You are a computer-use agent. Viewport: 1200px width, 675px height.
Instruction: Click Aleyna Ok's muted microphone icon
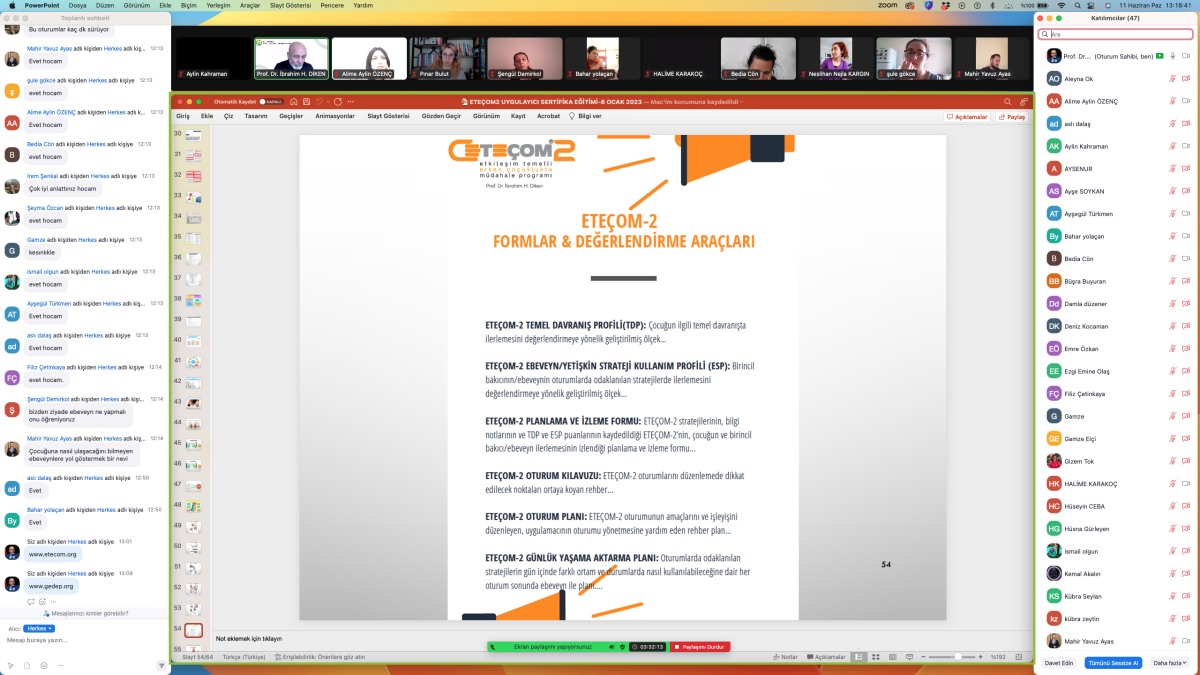1172,78
